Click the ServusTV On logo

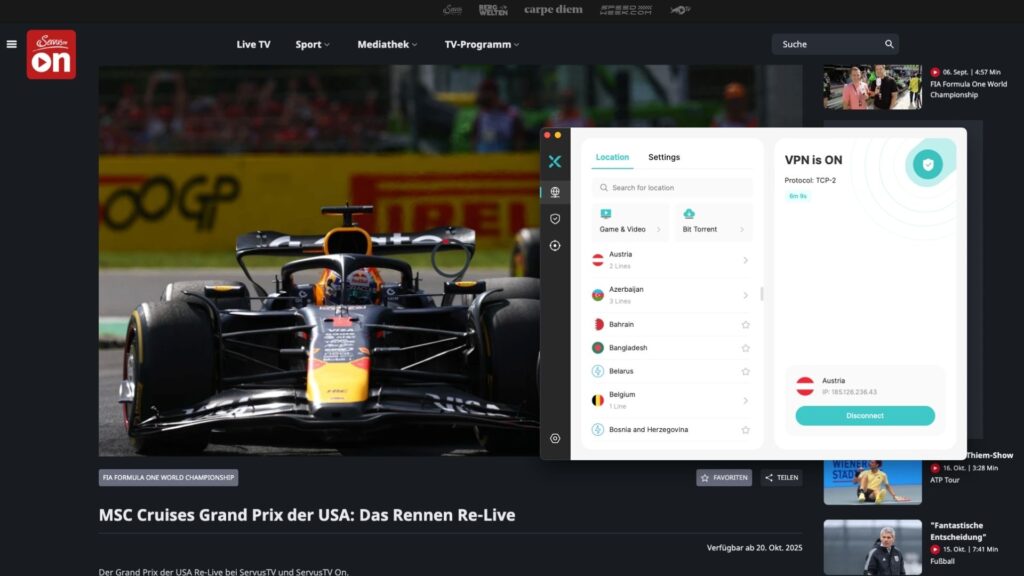[51, 54]
